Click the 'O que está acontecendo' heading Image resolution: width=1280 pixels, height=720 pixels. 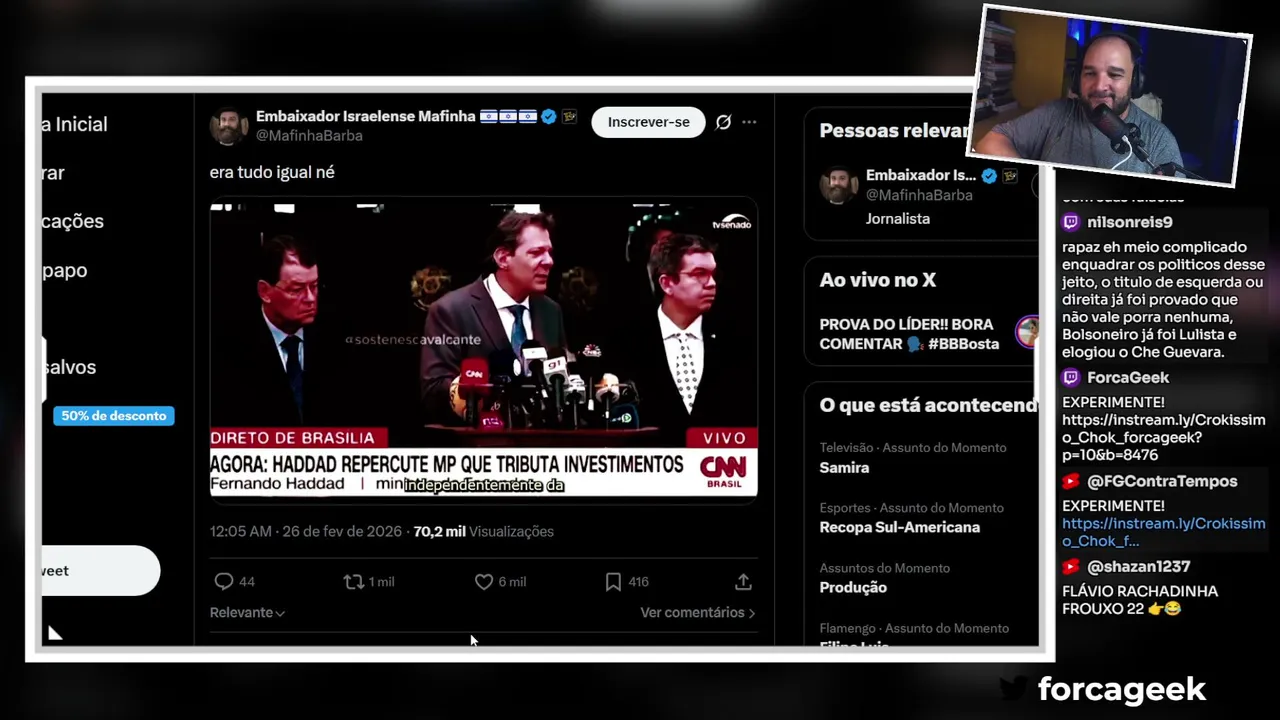tap(928, 405)
